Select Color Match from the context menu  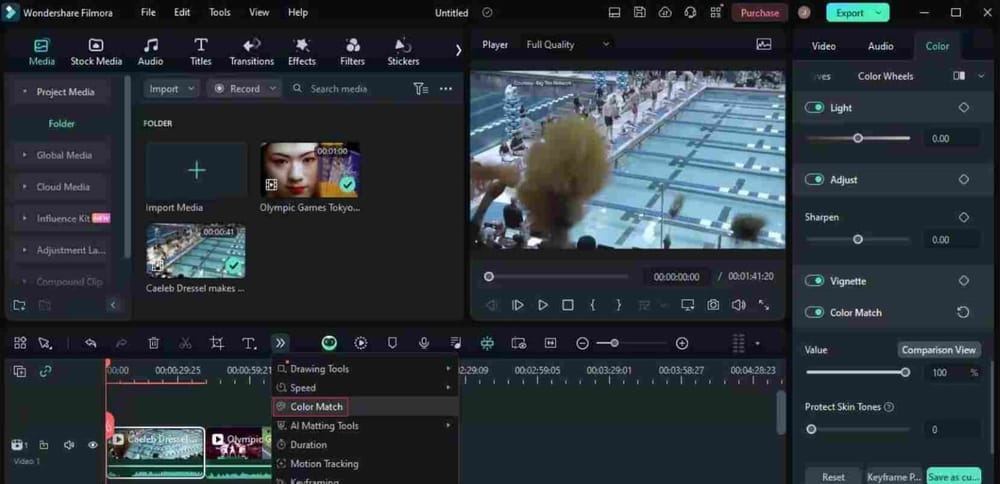click(x=316, y=407)
